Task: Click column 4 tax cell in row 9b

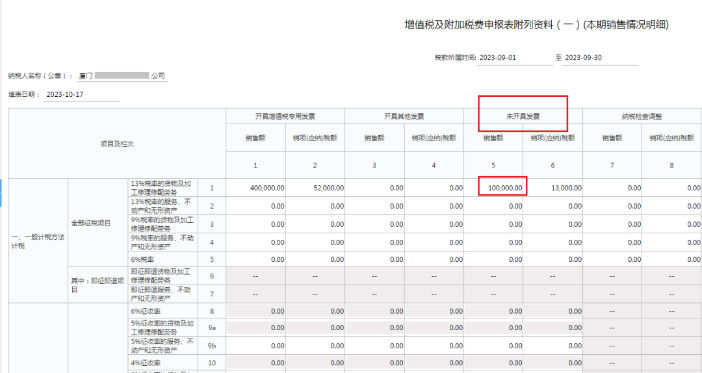Action: click(x=434, y=346)
